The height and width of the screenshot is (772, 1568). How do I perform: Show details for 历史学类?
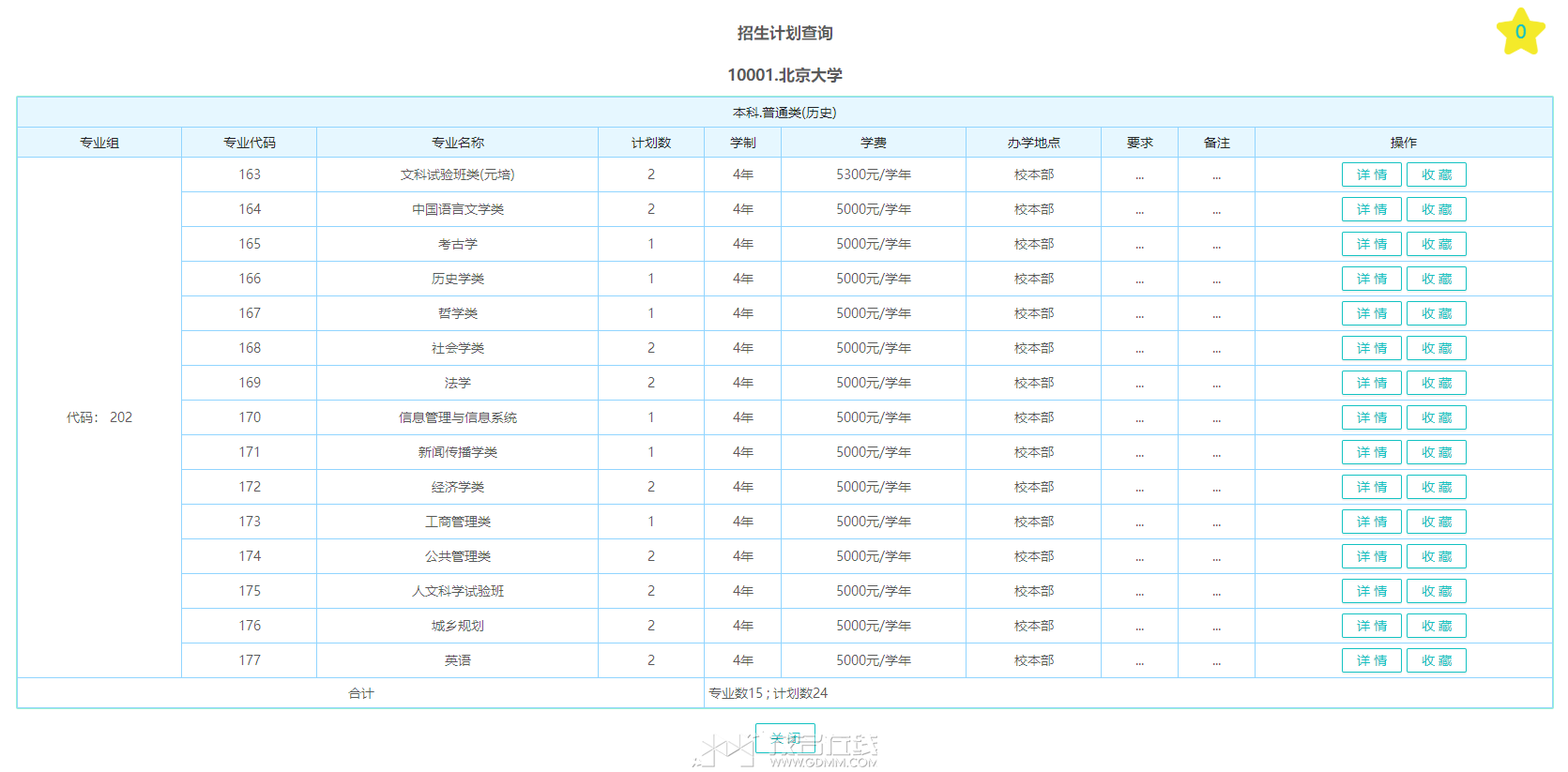(x=1371, y=279)
